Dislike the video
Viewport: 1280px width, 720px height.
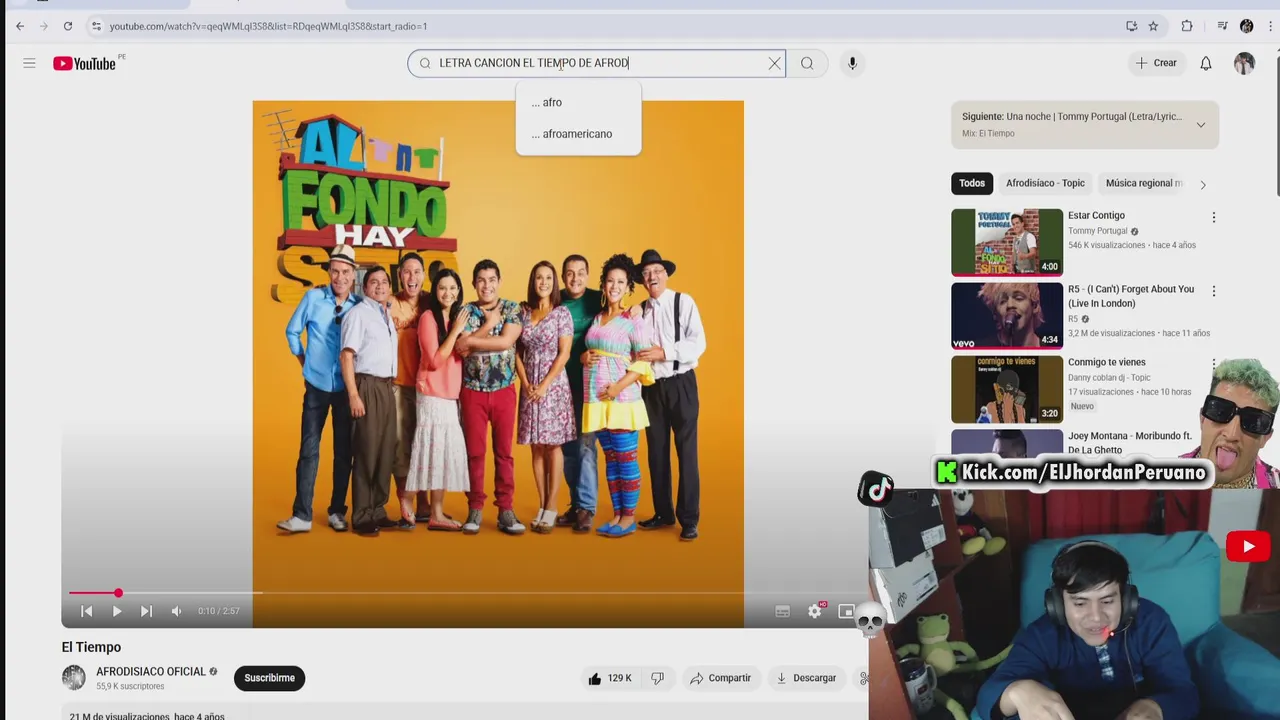pyautogui.click(x=657, y=678)
